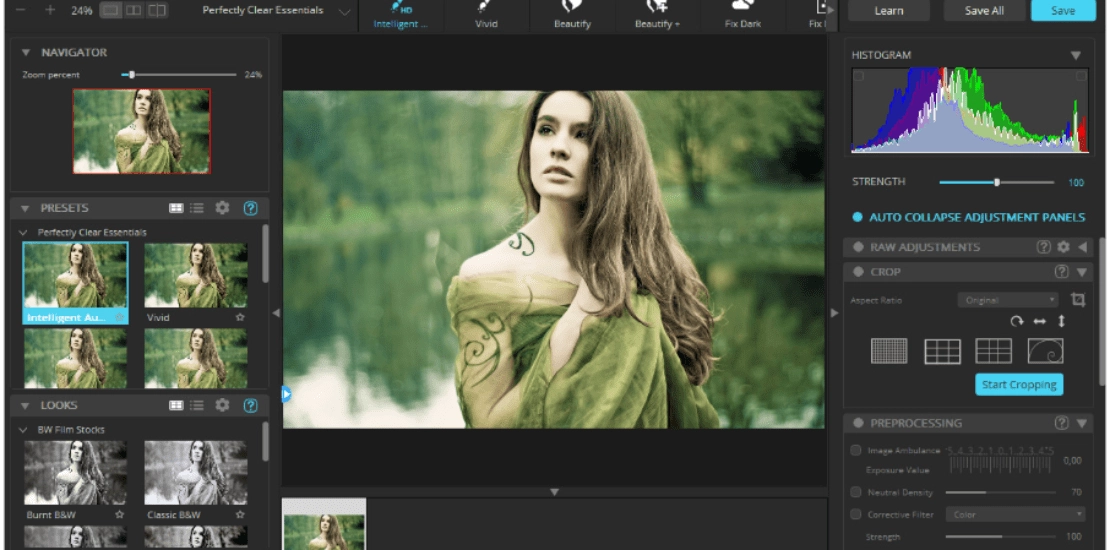1110x550 pixels.
Task: Rotate image using the rotate arrow icon
Action: coord(1017,321)
